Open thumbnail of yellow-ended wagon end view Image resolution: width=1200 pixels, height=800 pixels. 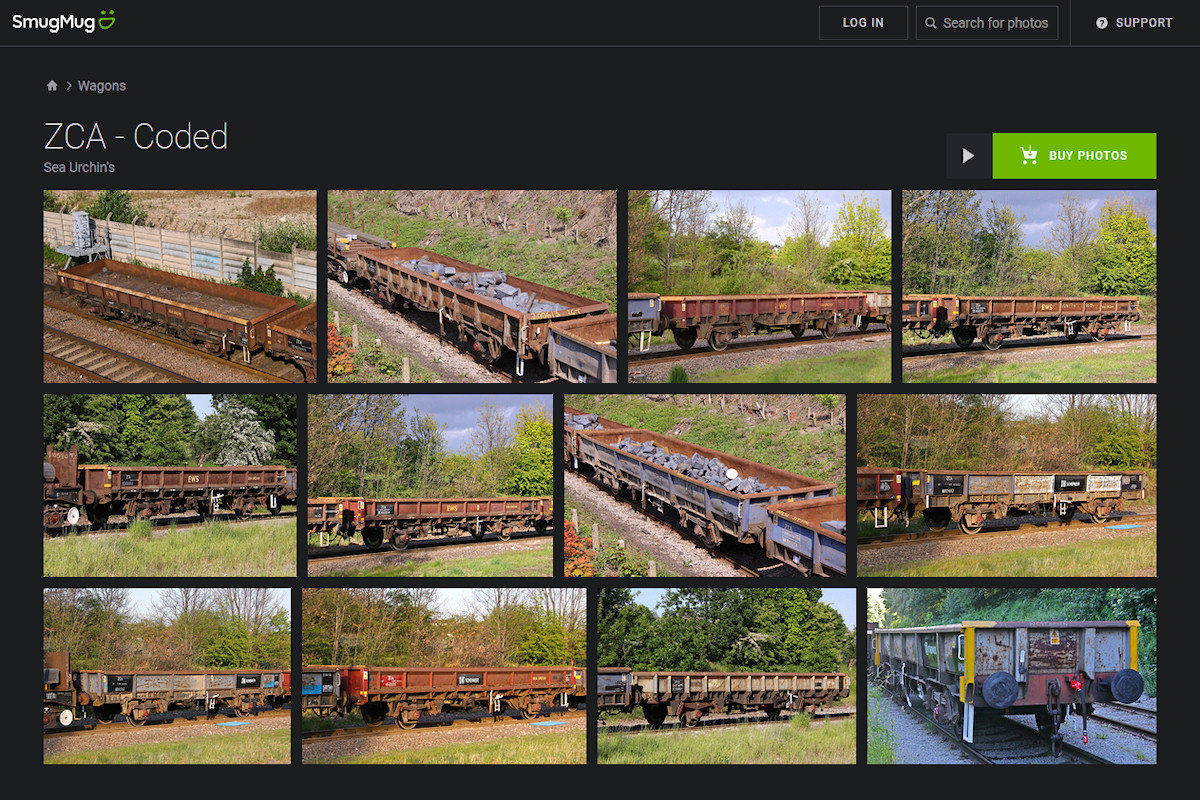point(1011,676)
